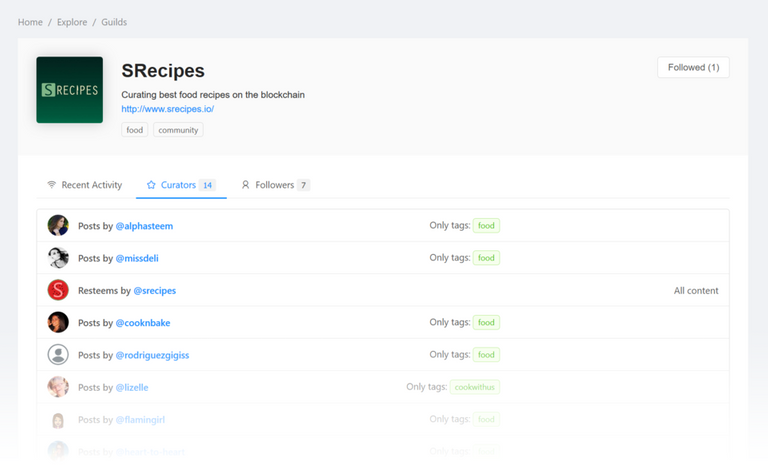Click the cookwithus tag in @lizelle row
Viewport: 768px width, 468px height.
click(475, 387)
